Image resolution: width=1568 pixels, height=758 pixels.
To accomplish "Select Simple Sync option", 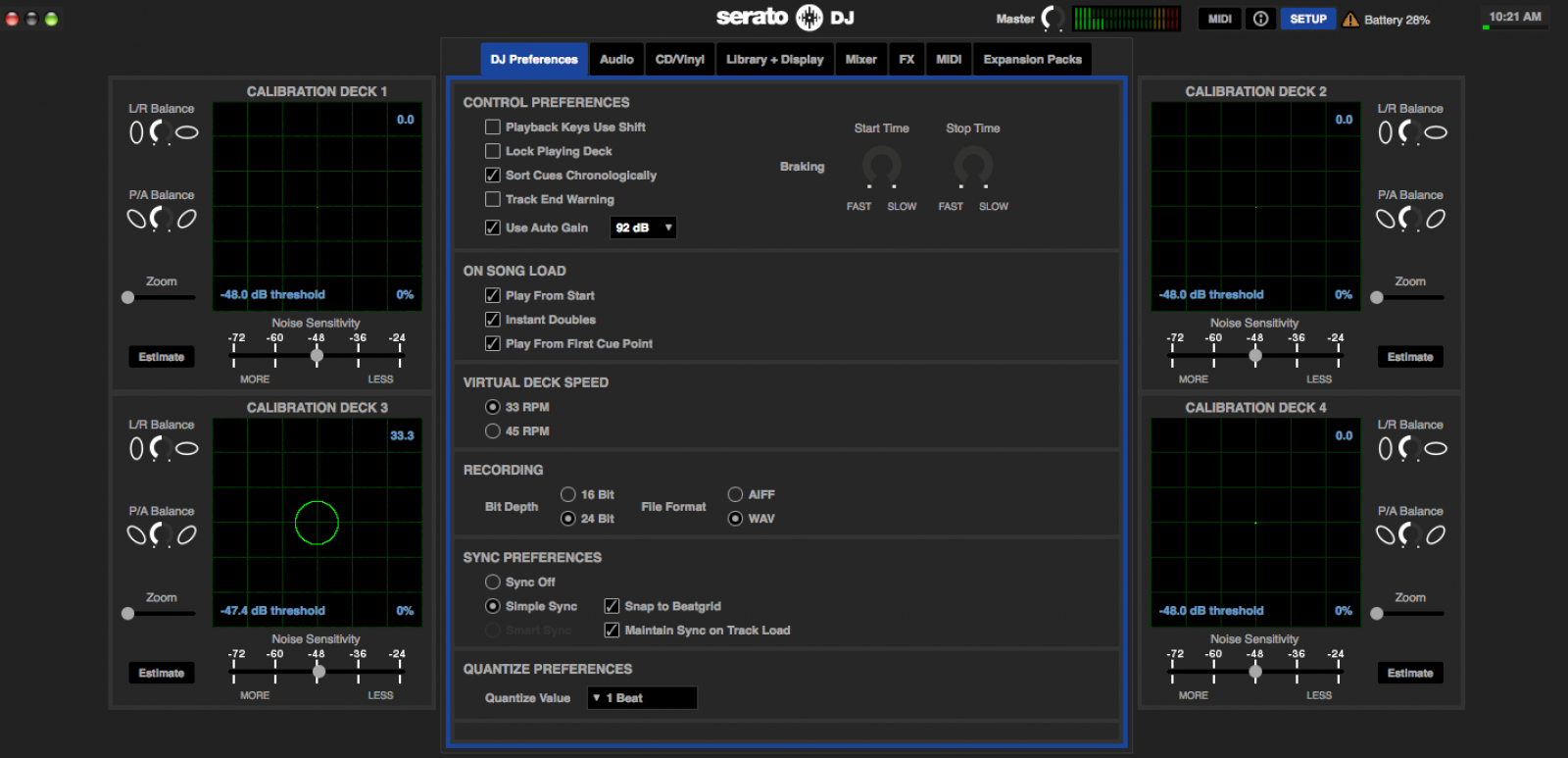I will pos(493,606).
